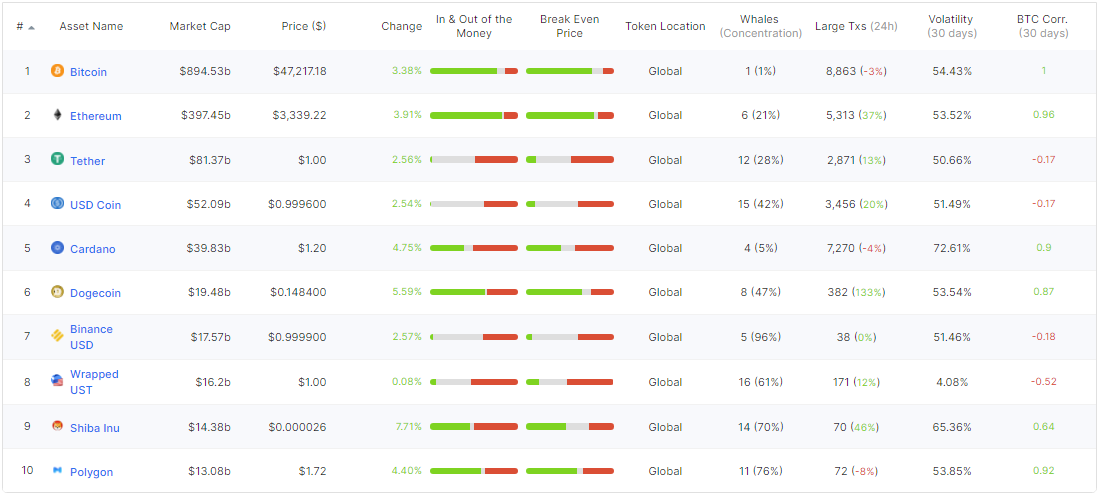
Task: Click Cardano volatility 72.61%
Action: tap(952, 247)
